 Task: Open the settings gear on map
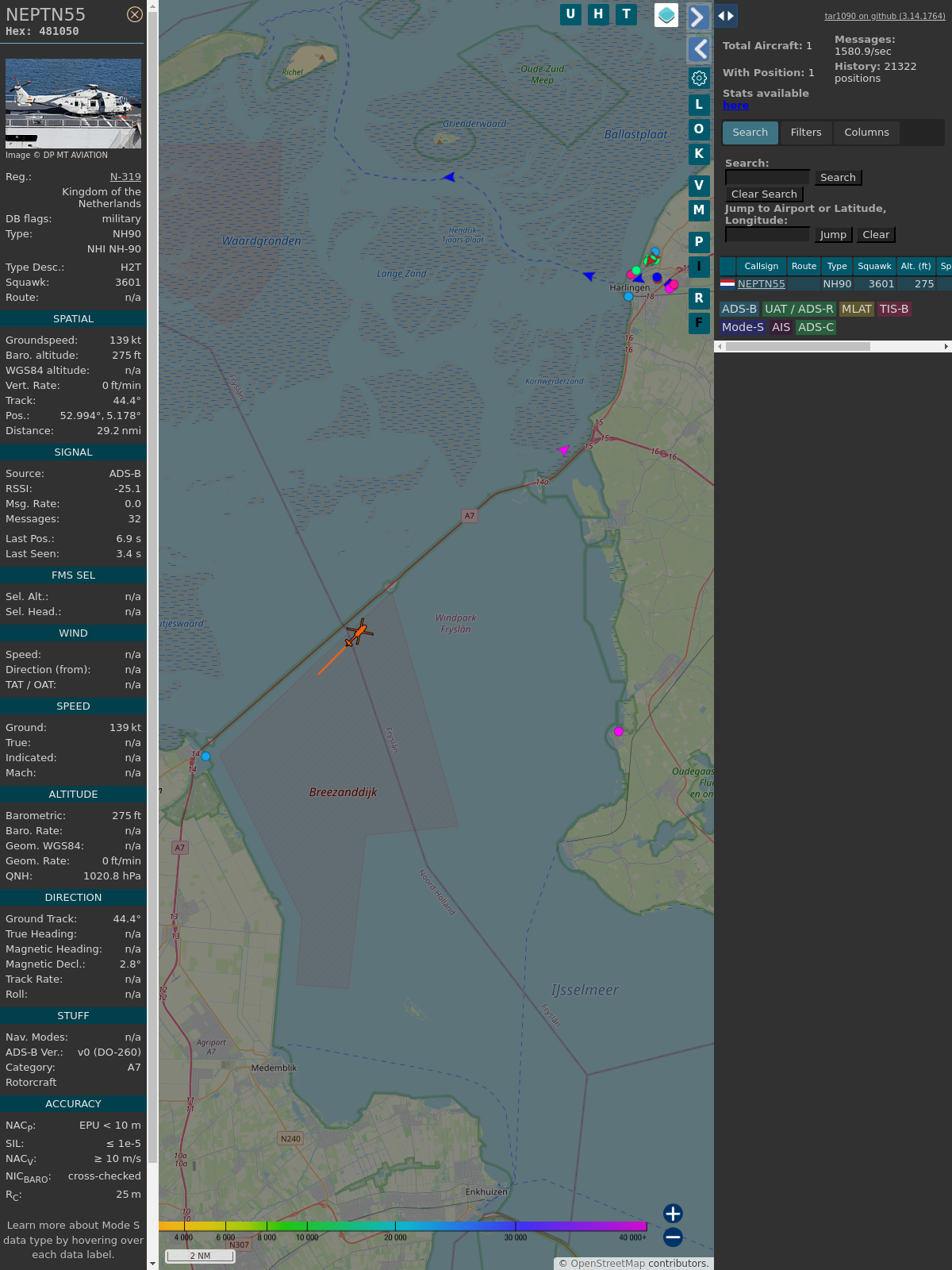tap(699, 78)
